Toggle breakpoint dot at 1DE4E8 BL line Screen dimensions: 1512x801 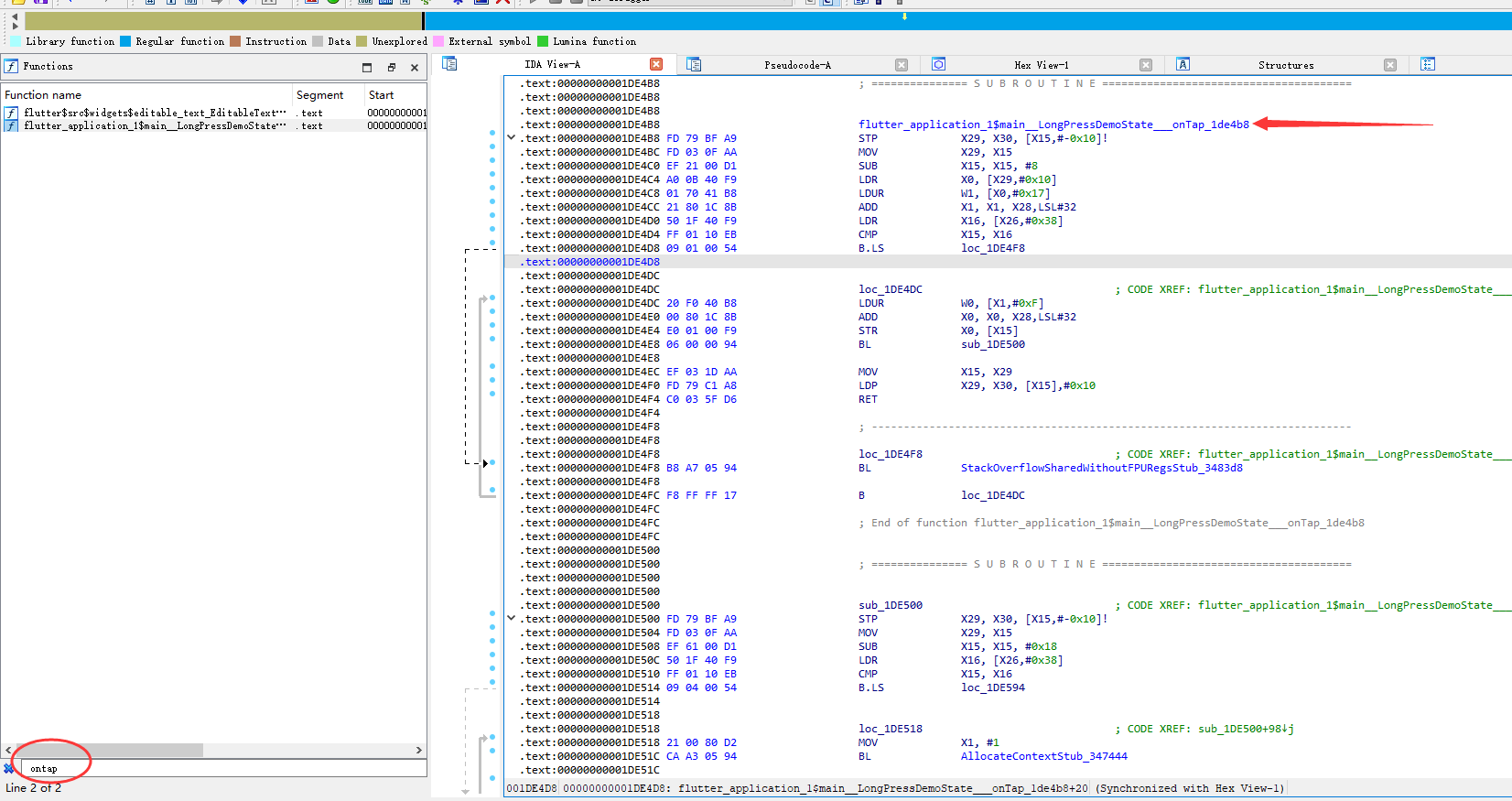tap(492, 339)
